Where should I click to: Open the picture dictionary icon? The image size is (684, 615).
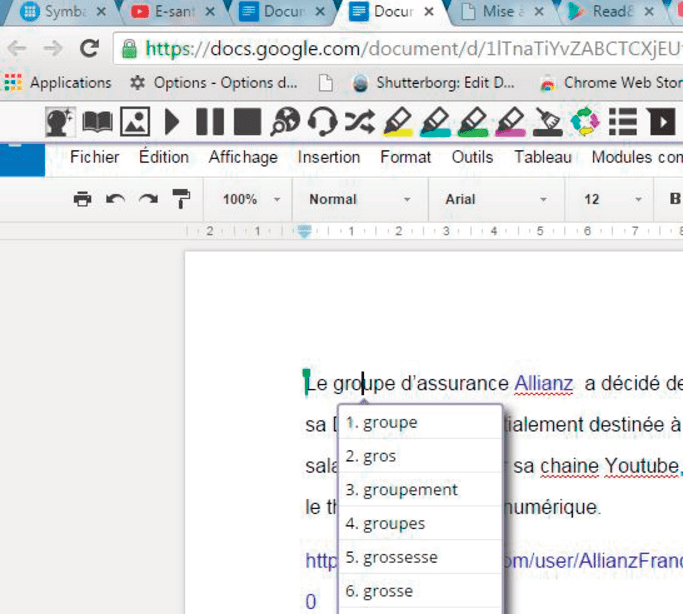tap(135, 122)
